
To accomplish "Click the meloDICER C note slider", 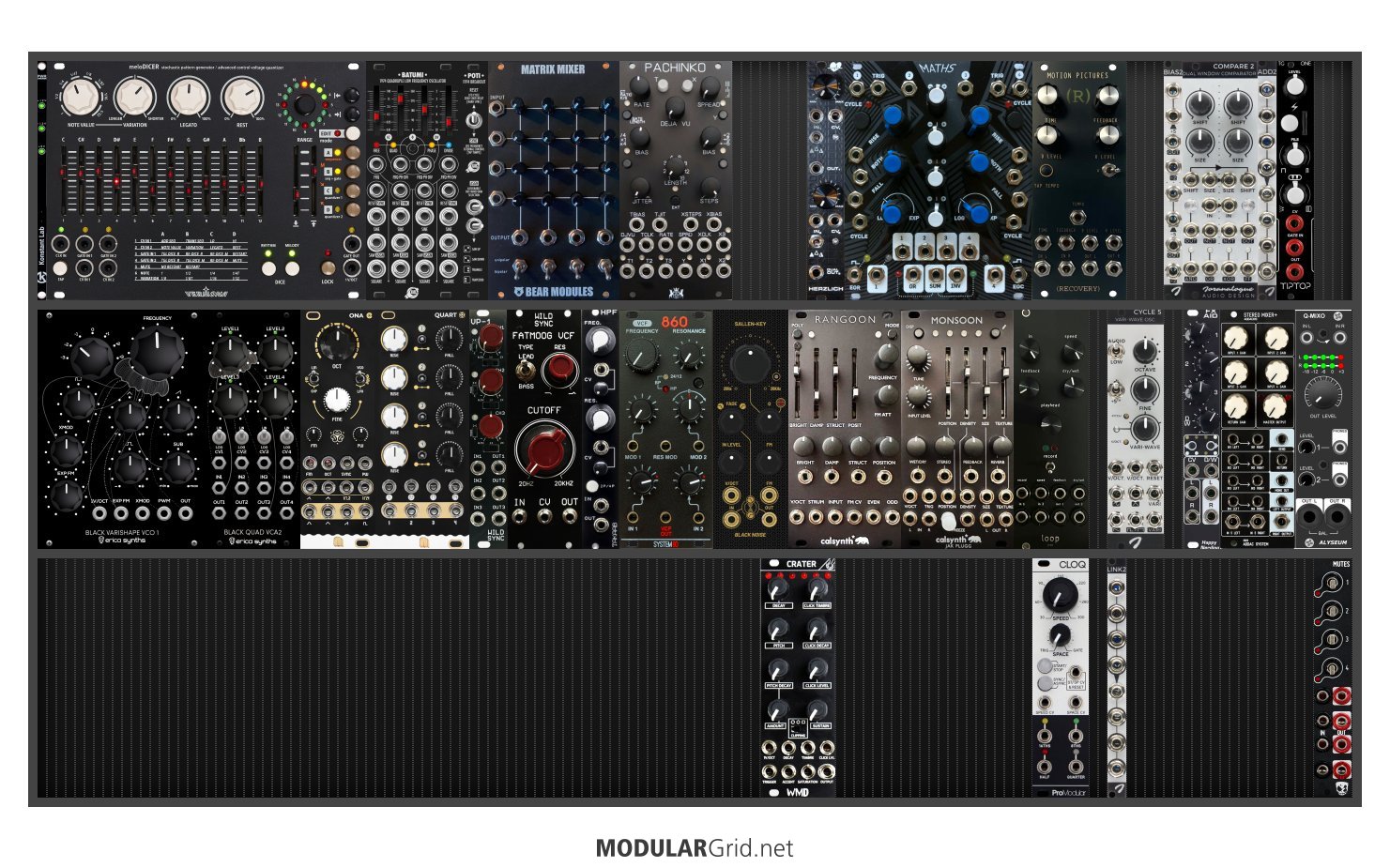I will pos(65,181).
